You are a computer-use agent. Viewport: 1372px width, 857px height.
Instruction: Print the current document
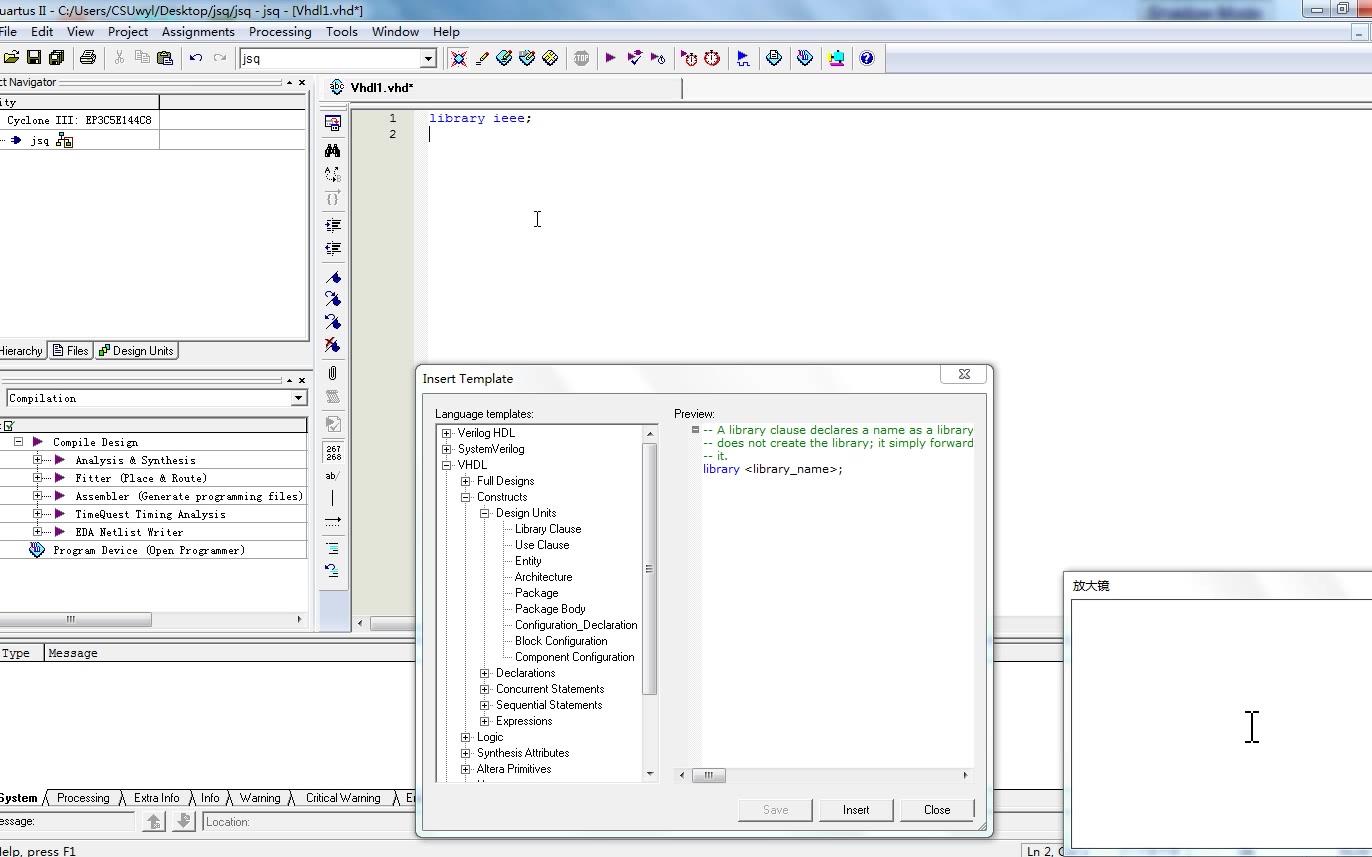point(88,58)
